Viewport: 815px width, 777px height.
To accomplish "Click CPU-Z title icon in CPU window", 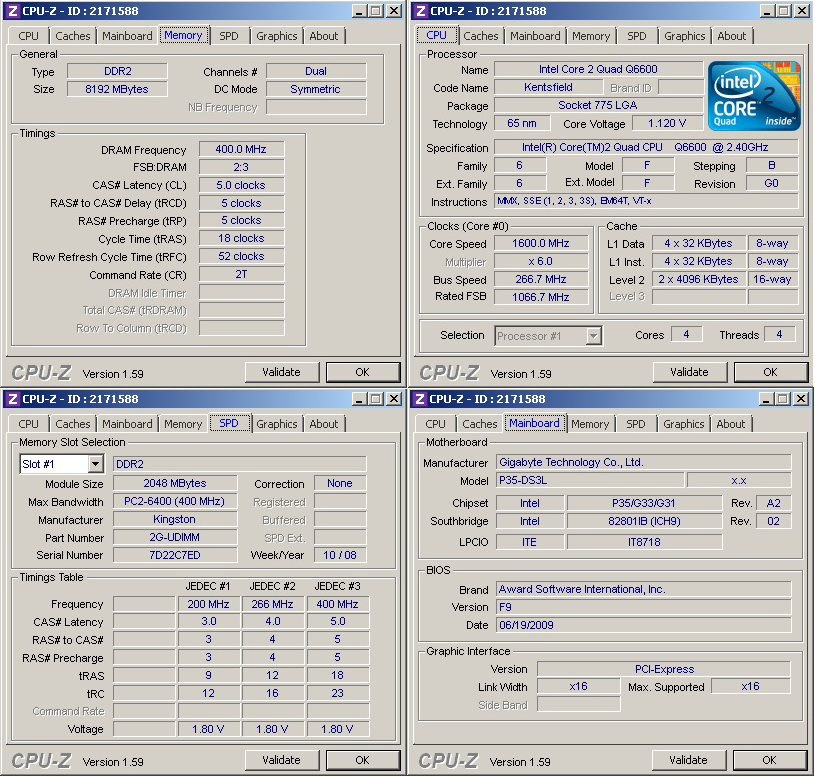I will tap(421, 11).
